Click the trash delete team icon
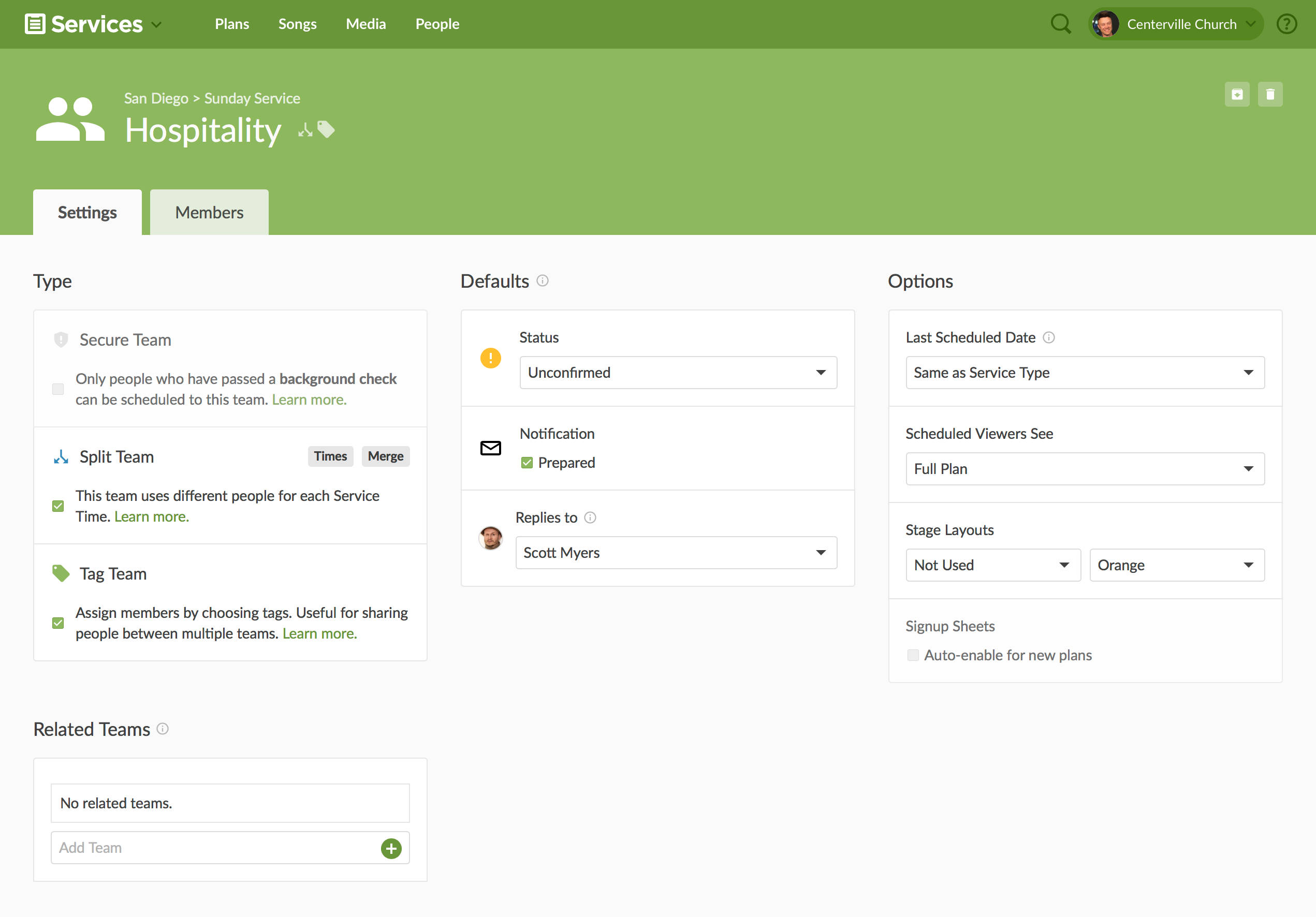The height and width of the screenshot is (917, 1316). (x=1269, y=95)
